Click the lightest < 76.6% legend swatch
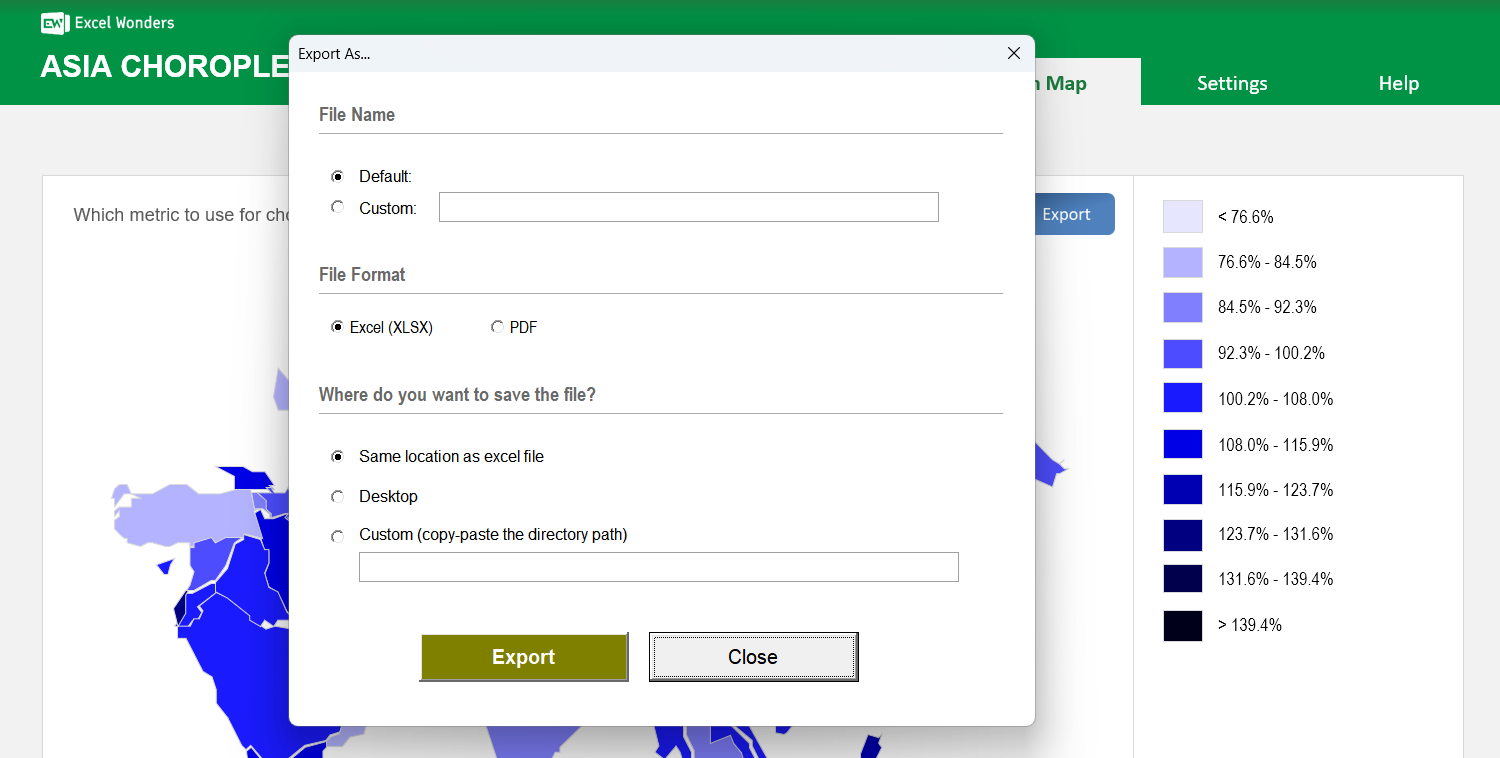 pos(1182,217)
